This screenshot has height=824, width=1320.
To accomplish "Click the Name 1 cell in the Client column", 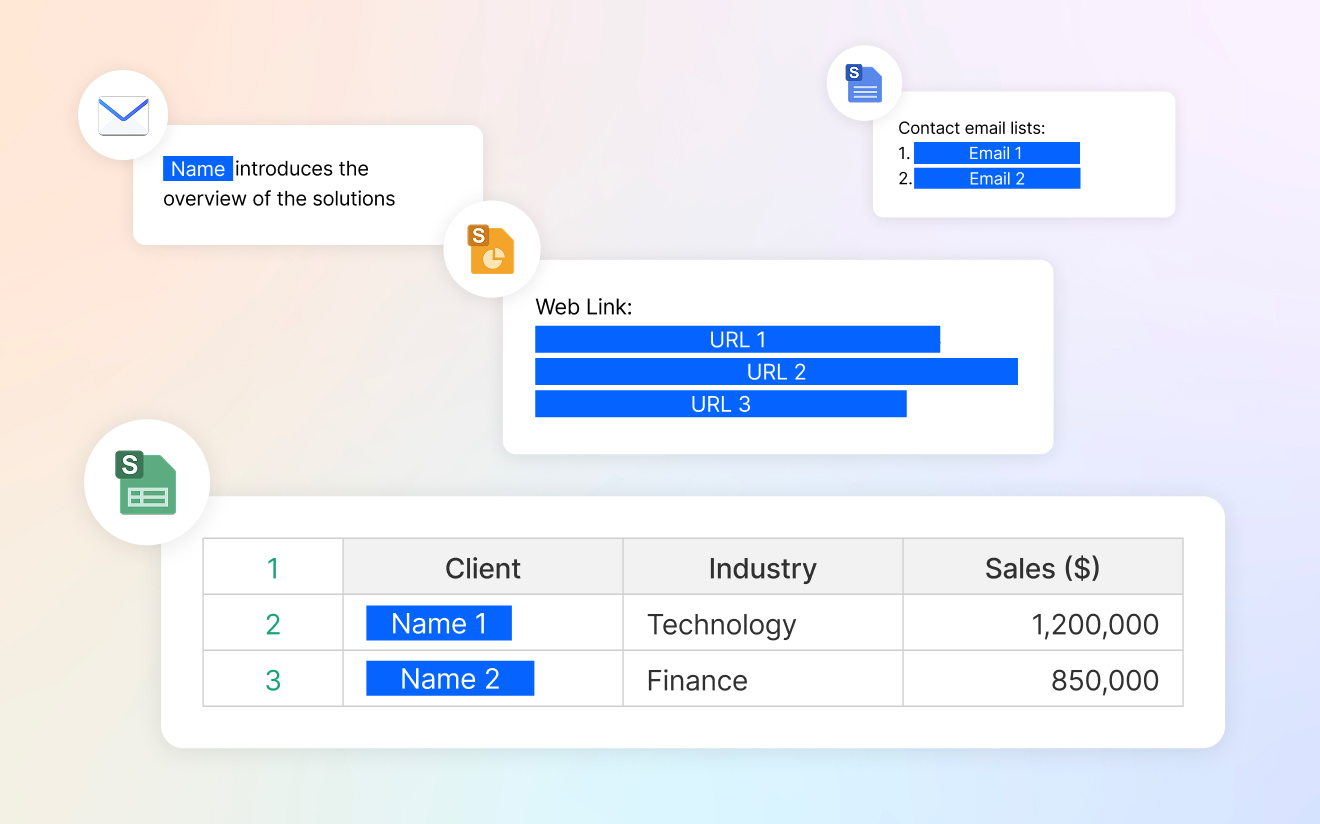I will click(x=439, y=622).
